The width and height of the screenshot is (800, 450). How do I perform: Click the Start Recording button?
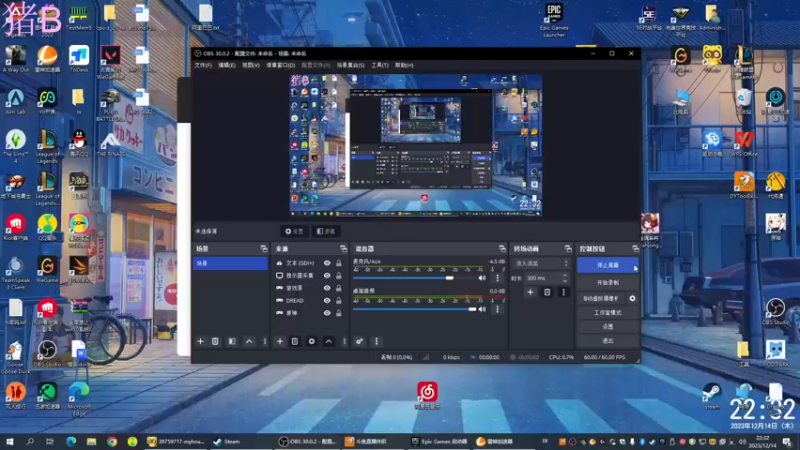(x=608, y=283)
